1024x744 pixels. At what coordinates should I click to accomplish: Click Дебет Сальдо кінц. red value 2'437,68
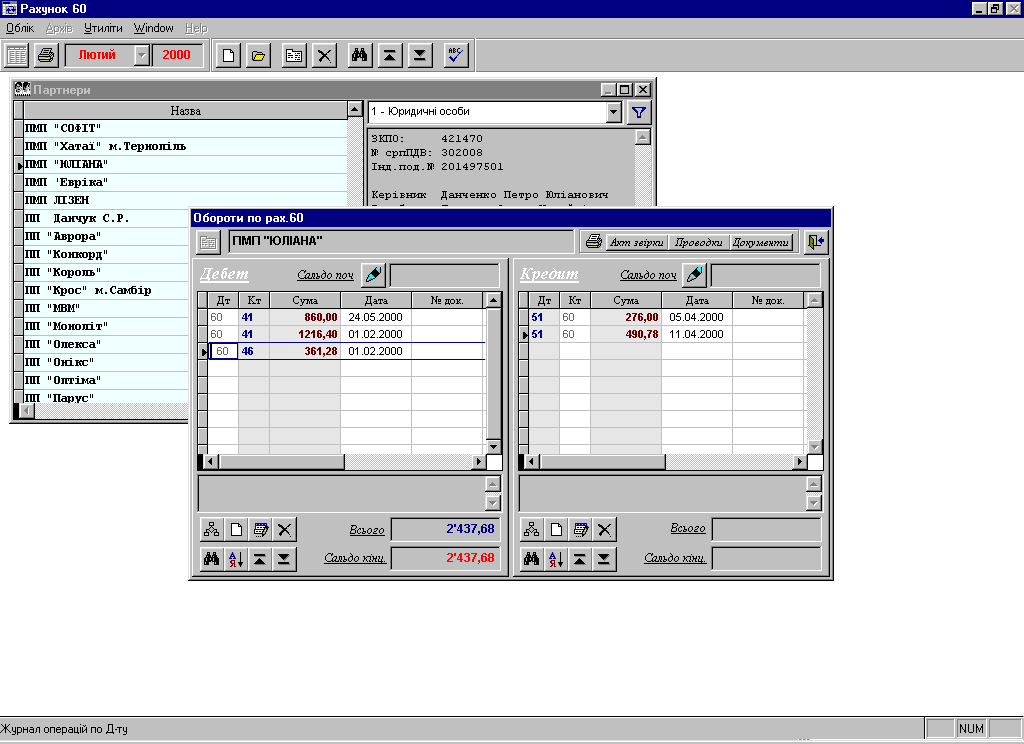click(445, 558)
